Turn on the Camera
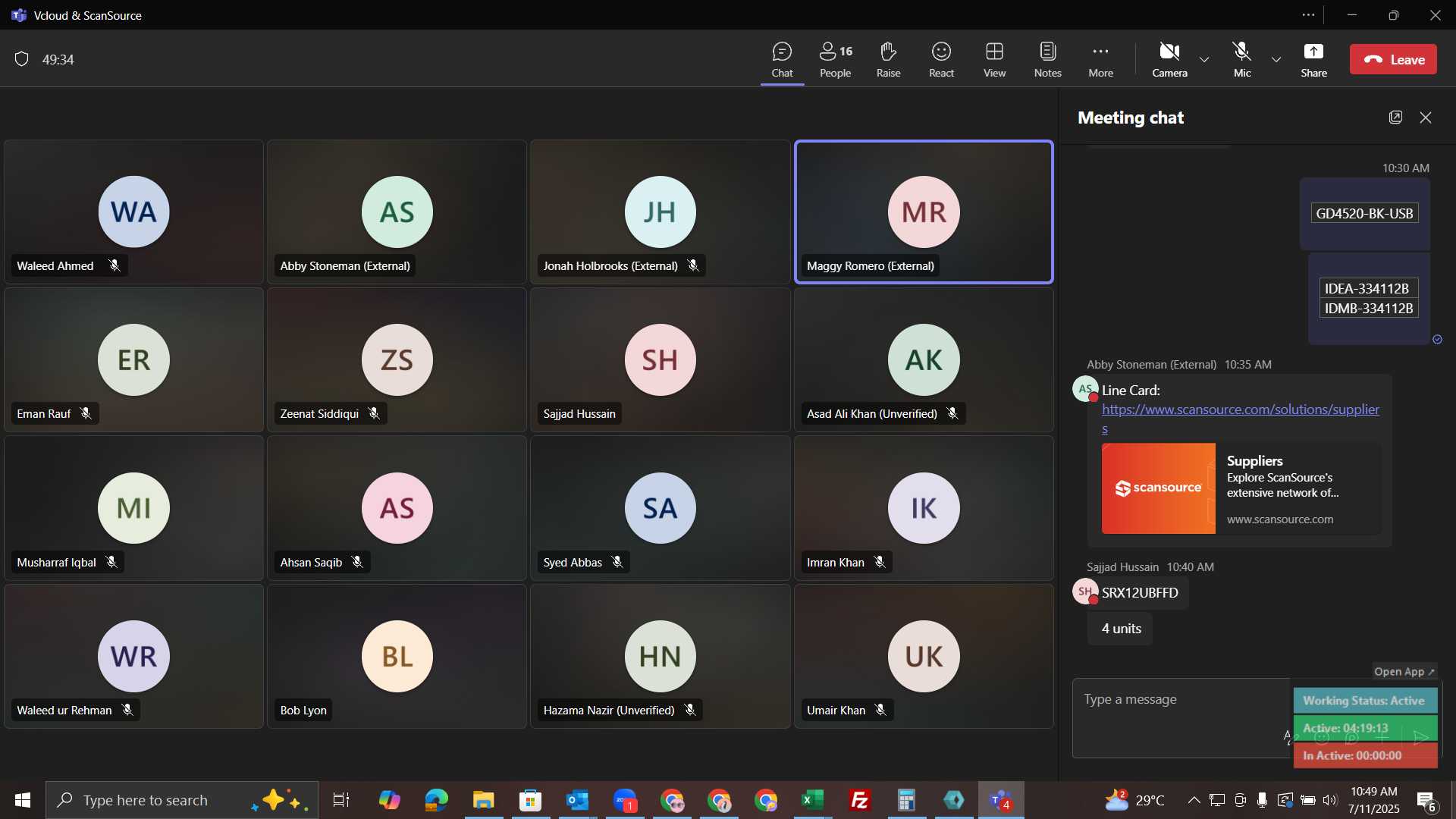This screenshot has height=819, width=1456. pyautogui.click(x=1169, y=60)
